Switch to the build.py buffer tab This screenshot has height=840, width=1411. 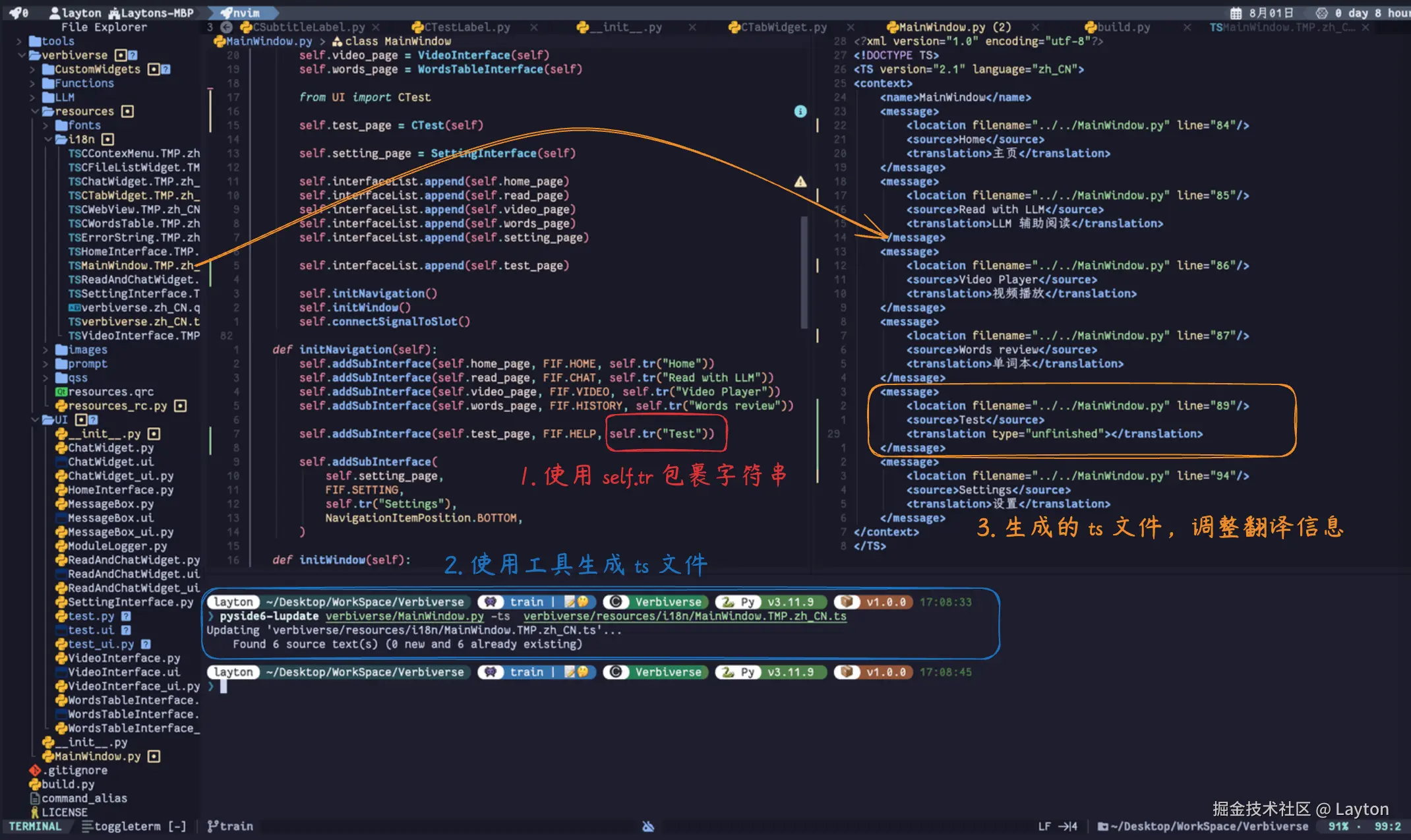tap(1123, 27)
